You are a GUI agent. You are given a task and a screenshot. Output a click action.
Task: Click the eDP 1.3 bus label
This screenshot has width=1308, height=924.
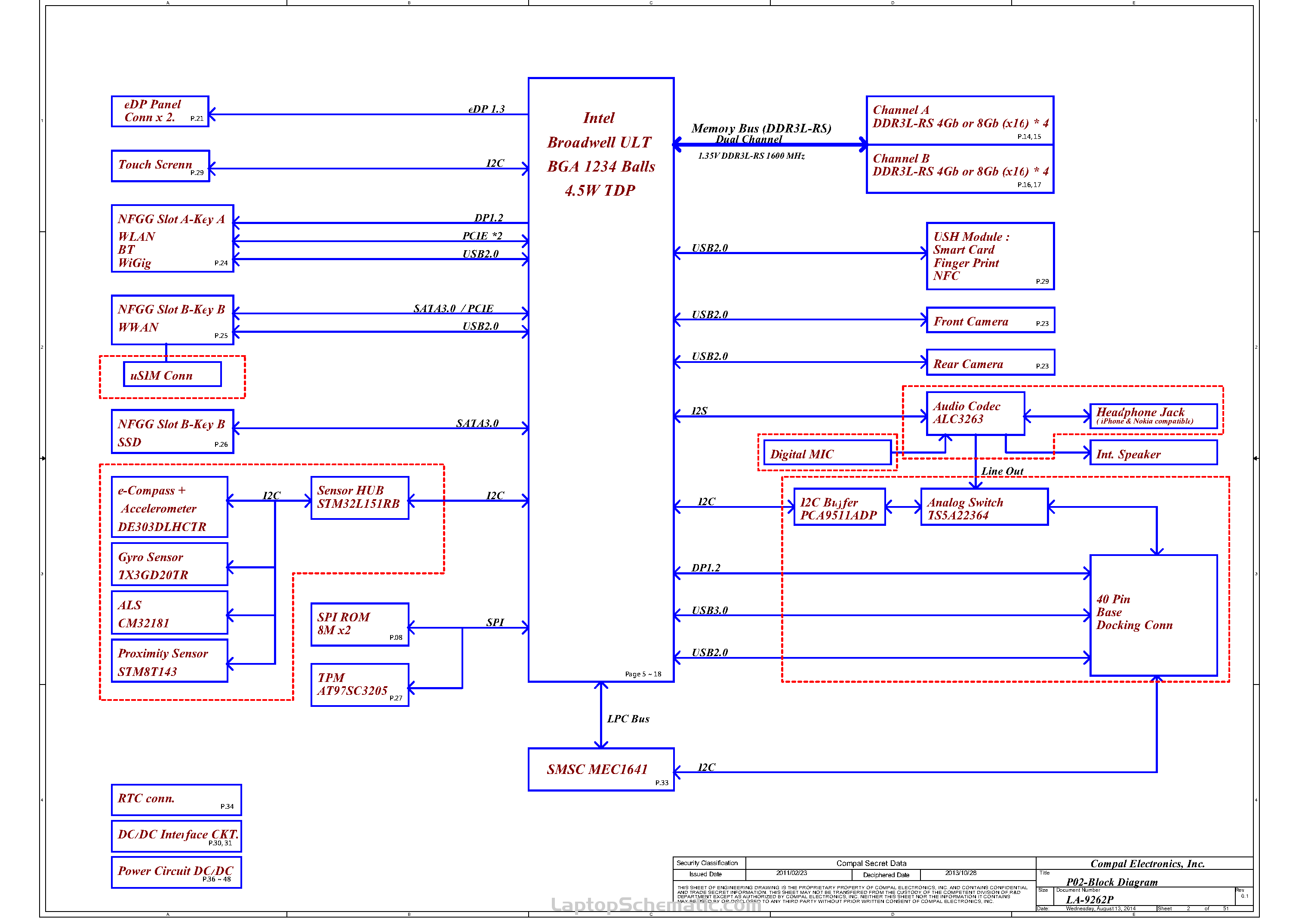[x=486, y=109]
